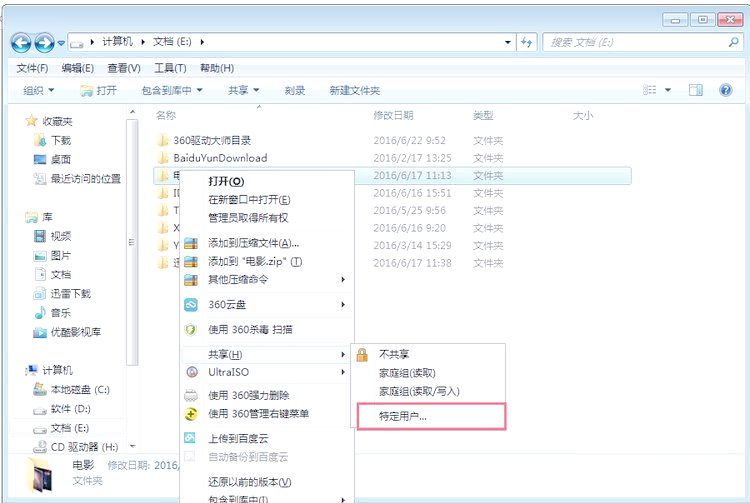Select the BaiduYunDownload folder
Image resolution: width=750 pixels, height=503 pixels.
[x=220, y=158]
